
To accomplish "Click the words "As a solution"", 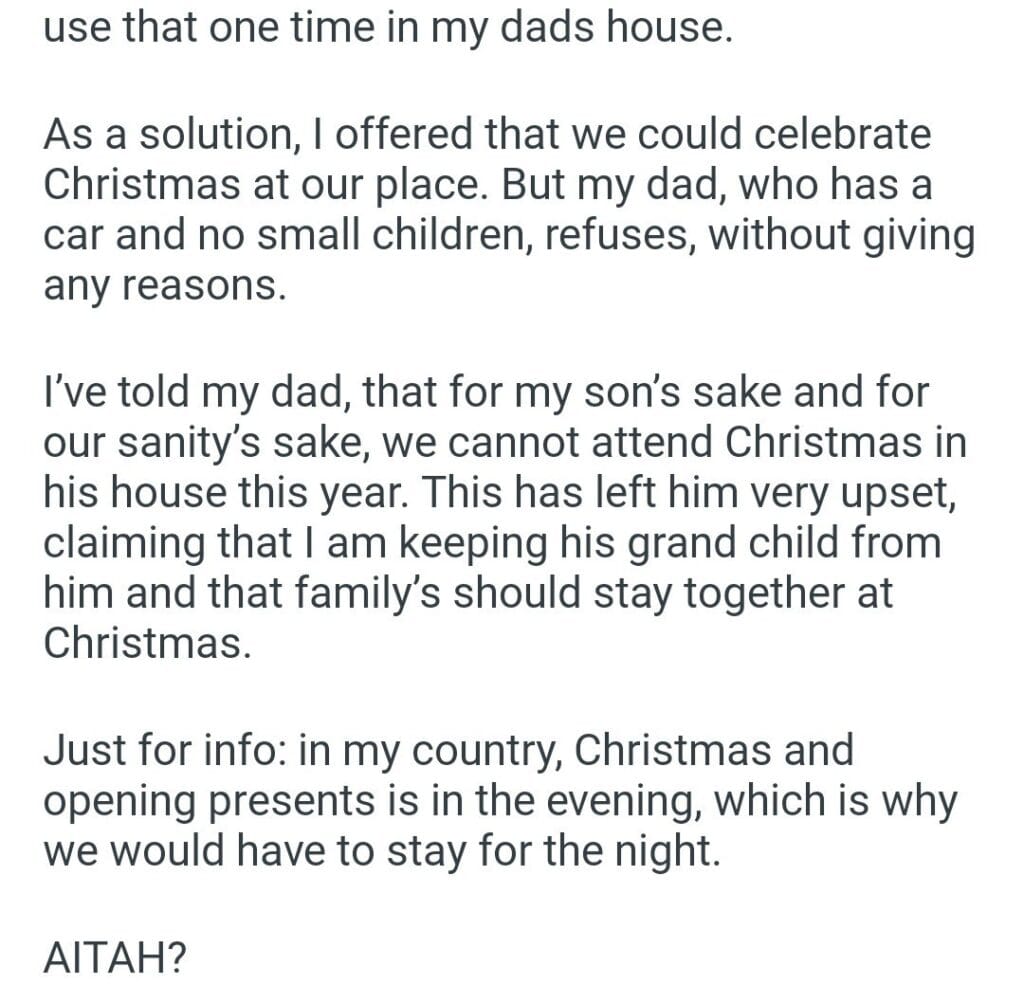I will pyautogui.click(x=157, y=136).
